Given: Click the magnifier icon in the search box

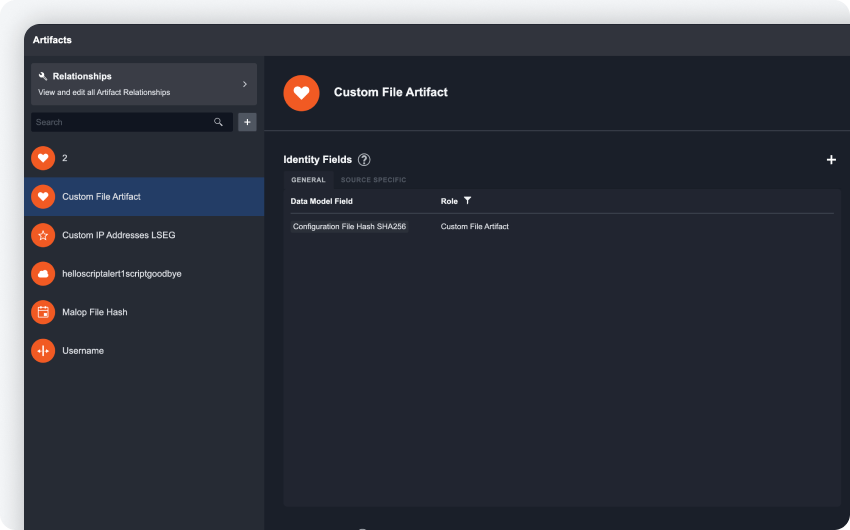Looking at the screenshot, I should 218,122.
